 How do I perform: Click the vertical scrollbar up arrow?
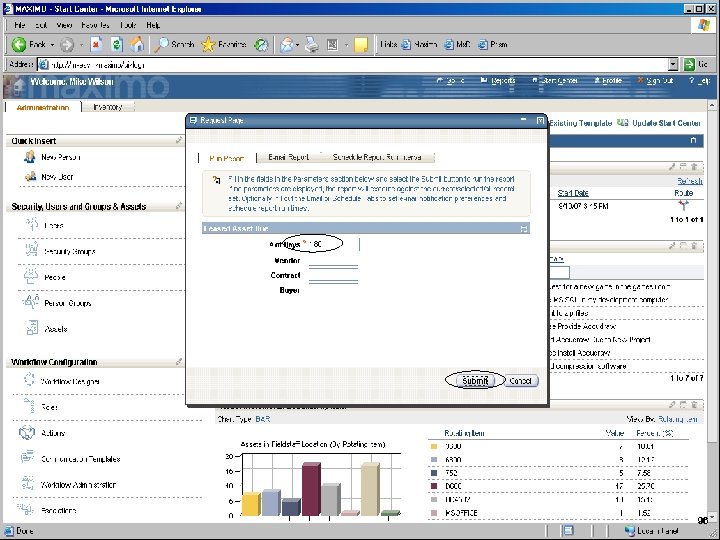pos(712,106)
